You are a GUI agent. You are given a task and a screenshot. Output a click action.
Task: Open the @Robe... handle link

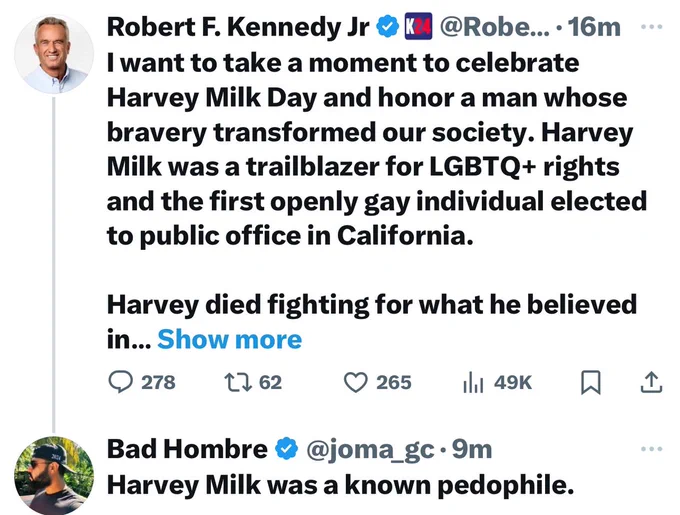495,27
